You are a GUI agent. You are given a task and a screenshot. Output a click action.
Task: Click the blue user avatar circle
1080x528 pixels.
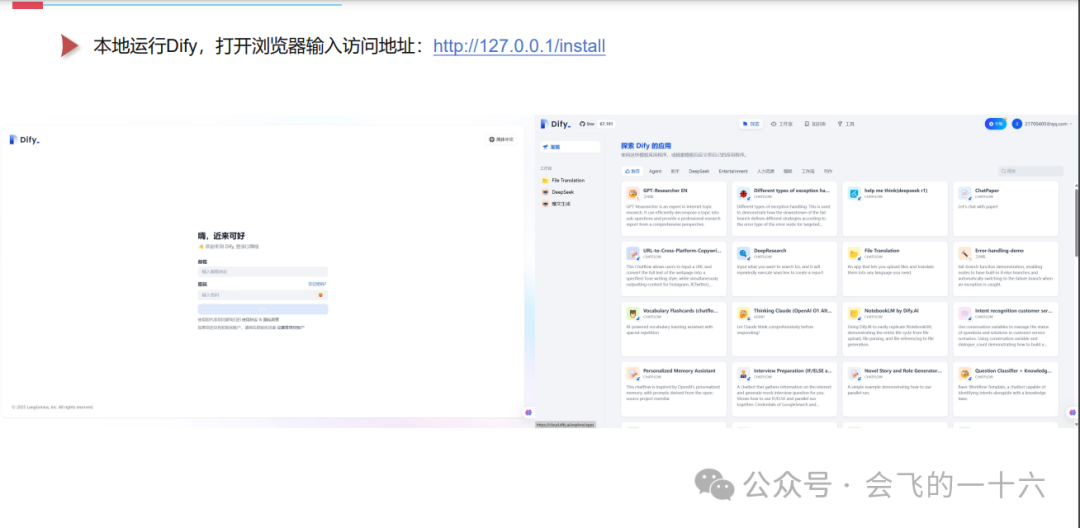(x=1017, y=124)
